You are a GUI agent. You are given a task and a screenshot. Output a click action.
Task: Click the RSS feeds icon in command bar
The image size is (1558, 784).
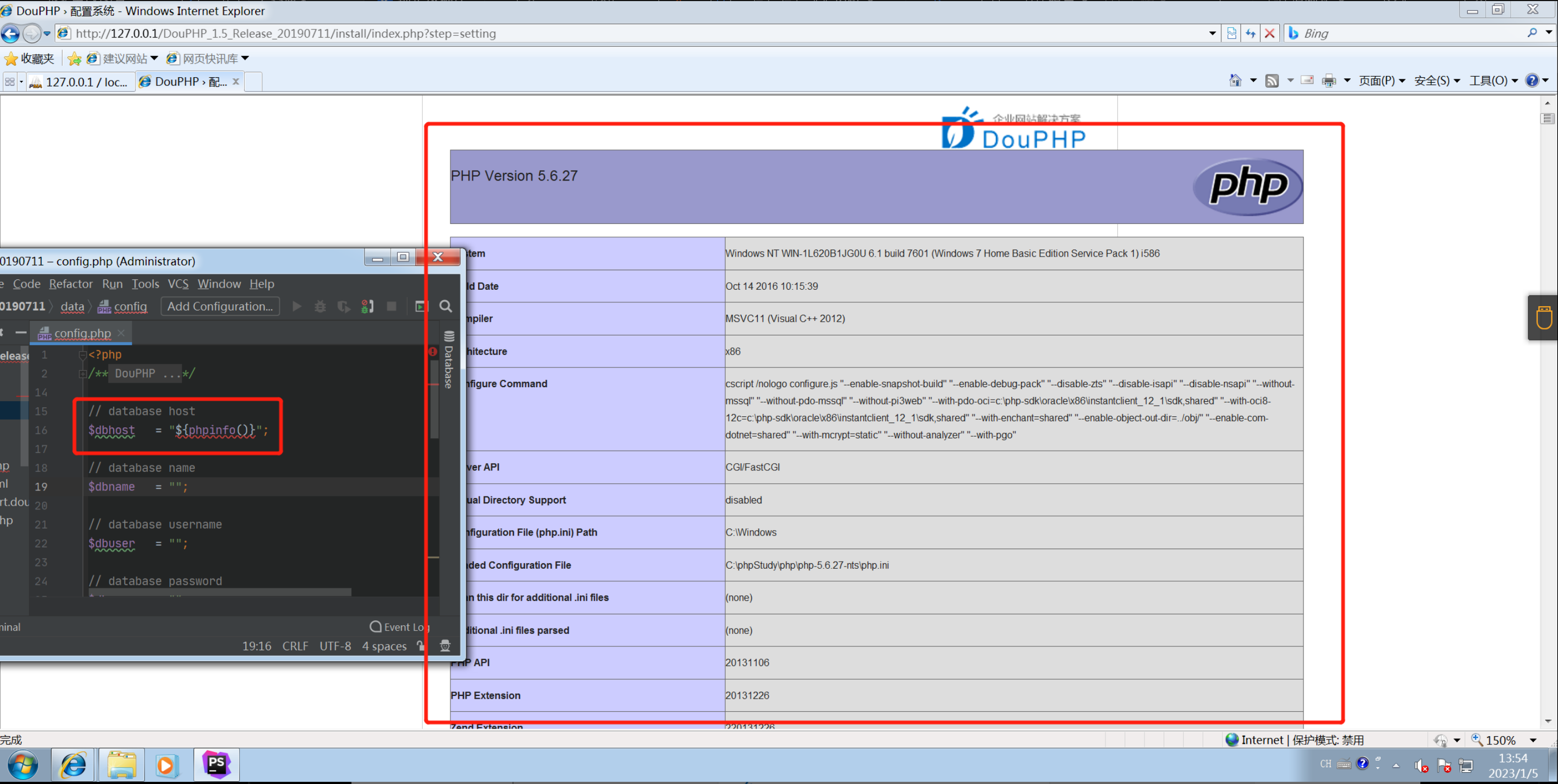pyautogui.click(x=1272, y=80)
